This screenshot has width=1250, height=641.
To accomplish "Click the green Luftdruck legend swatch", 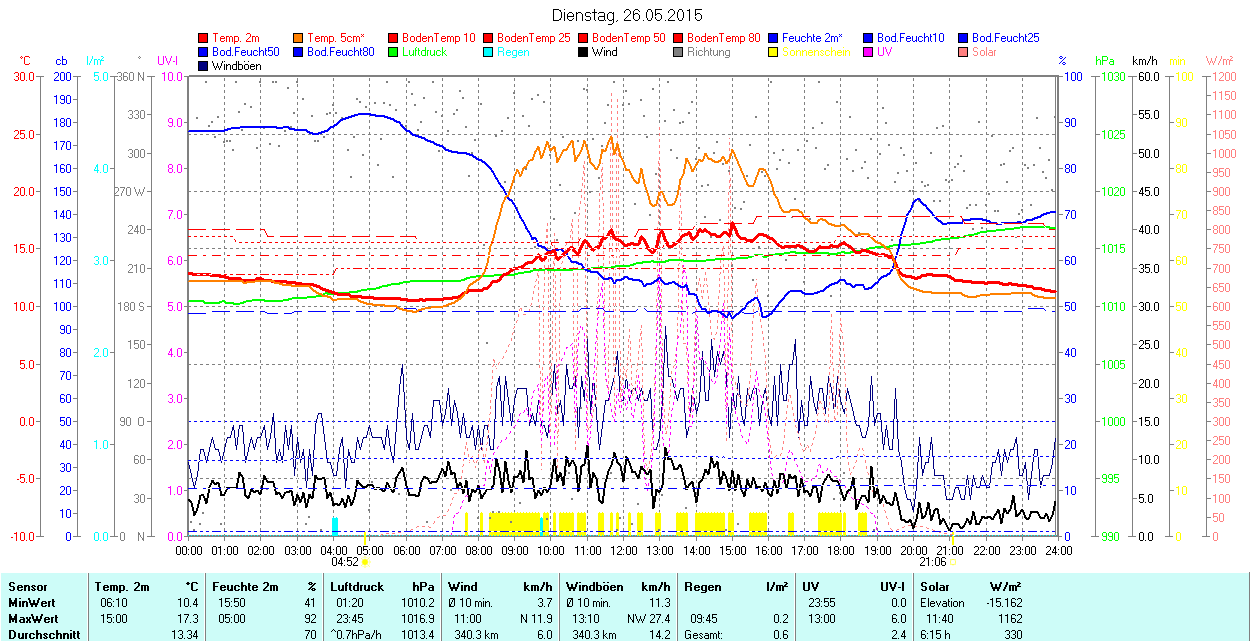I will (394, 52).
